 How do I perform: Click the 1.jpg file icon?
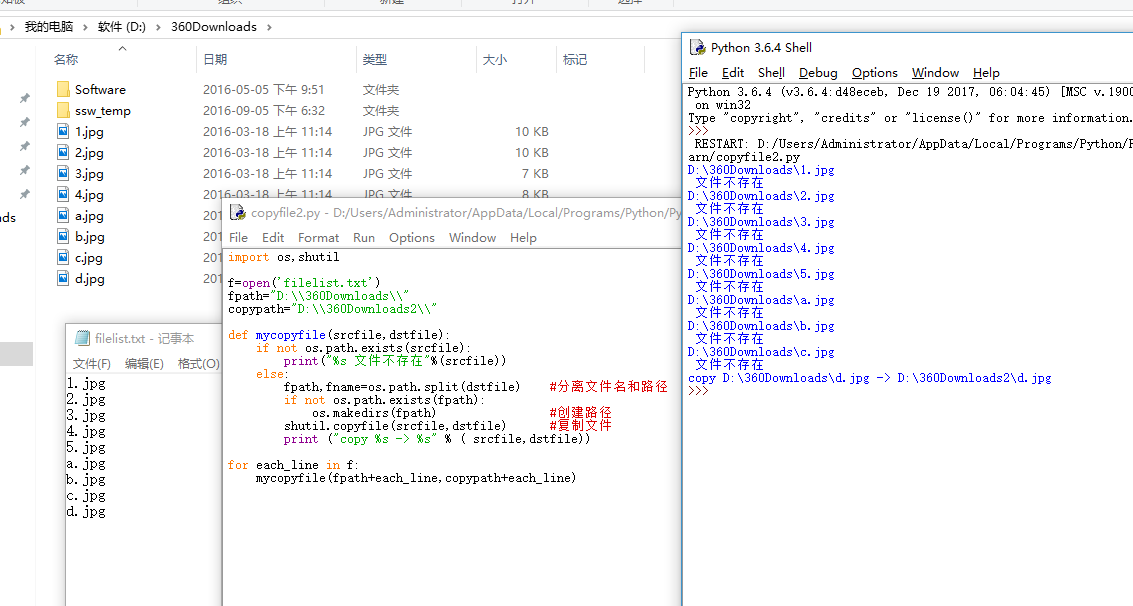click(63, 131)
